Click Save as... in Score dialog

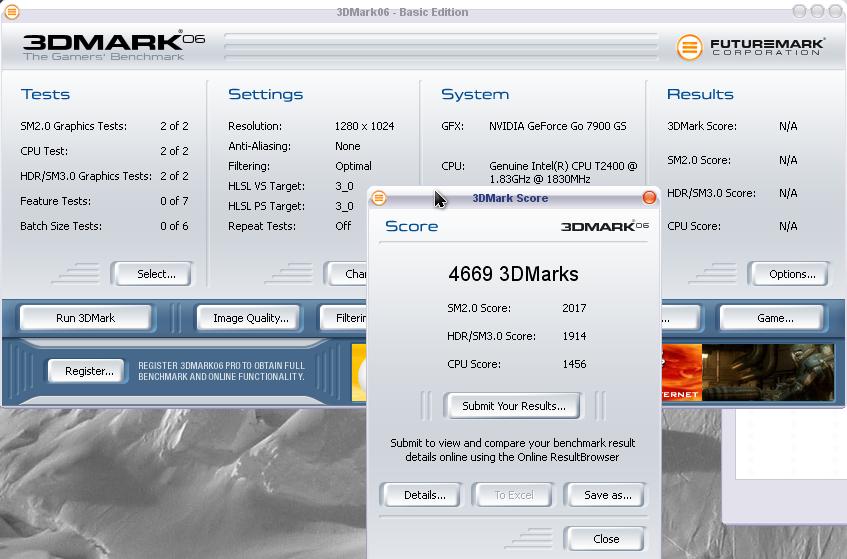pyautogui.click(x=607, y=495)
